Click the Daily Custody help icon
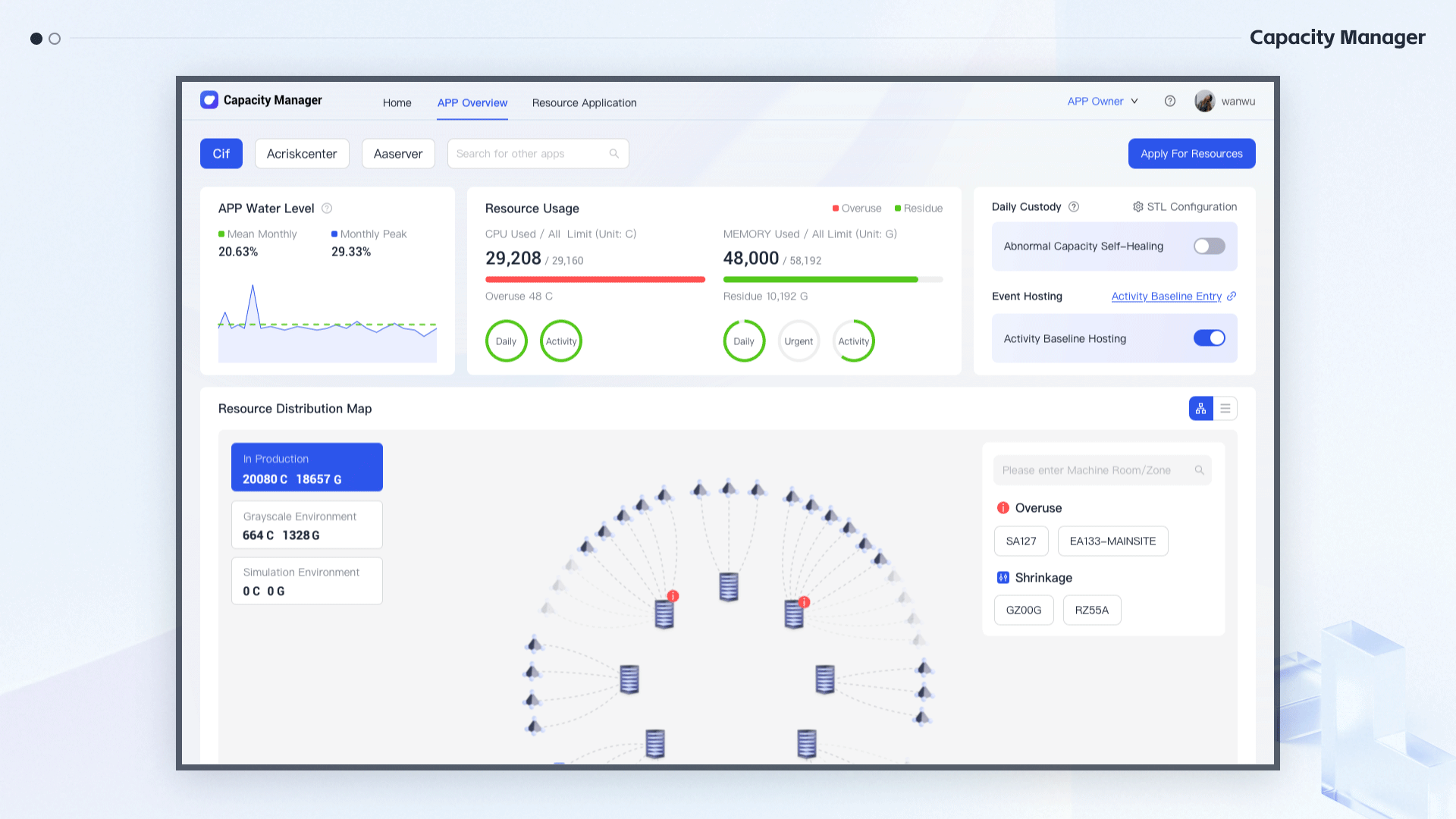 coord(1074,207)
